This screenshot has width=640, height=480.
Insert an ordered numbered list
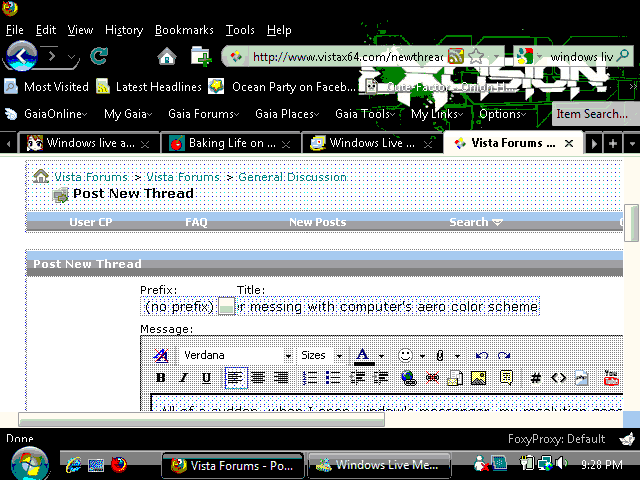click(310, 378)
